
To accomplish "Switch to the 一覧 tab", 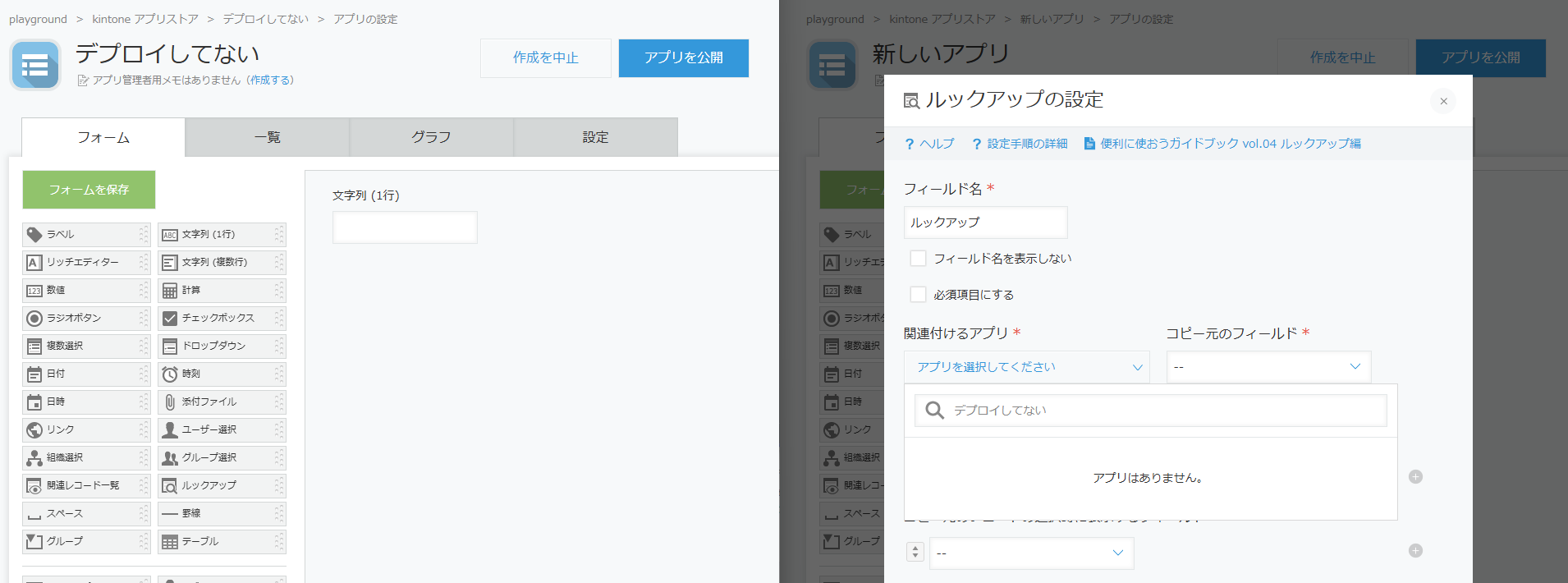I will (x=268, y=137).
